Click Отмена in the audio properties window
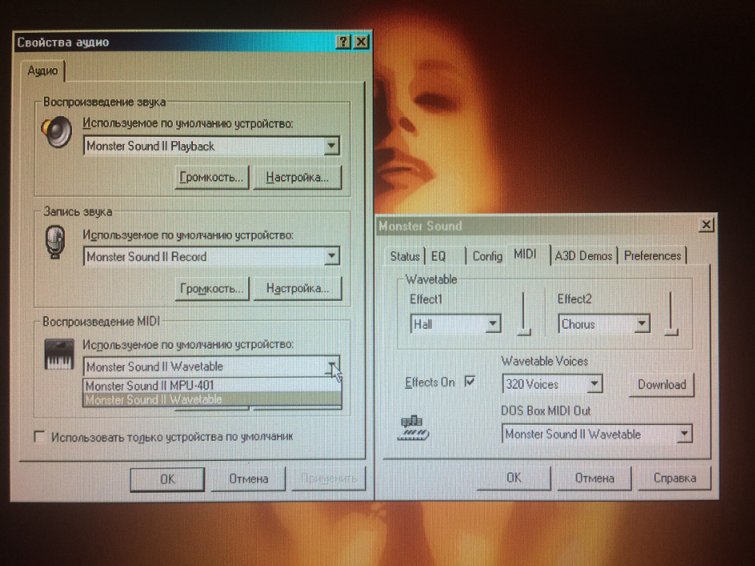The image size is (755, 566). coord(248,479)
